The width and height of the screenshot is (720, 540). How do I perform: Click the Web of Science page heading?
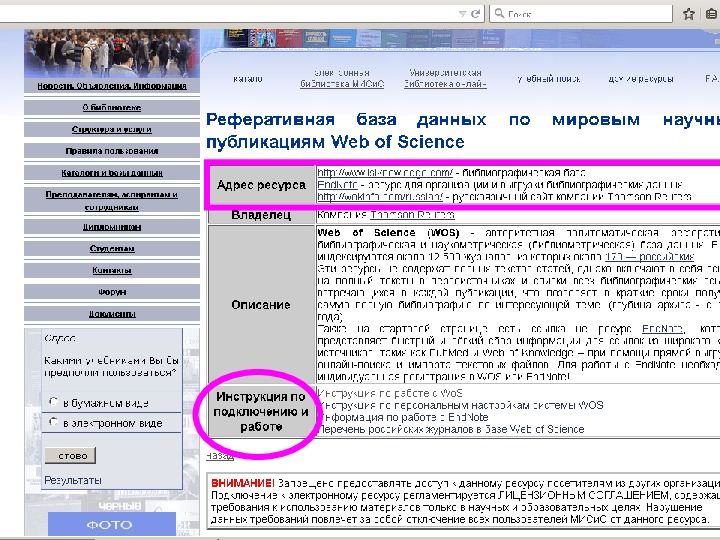(x=463, y=130)
